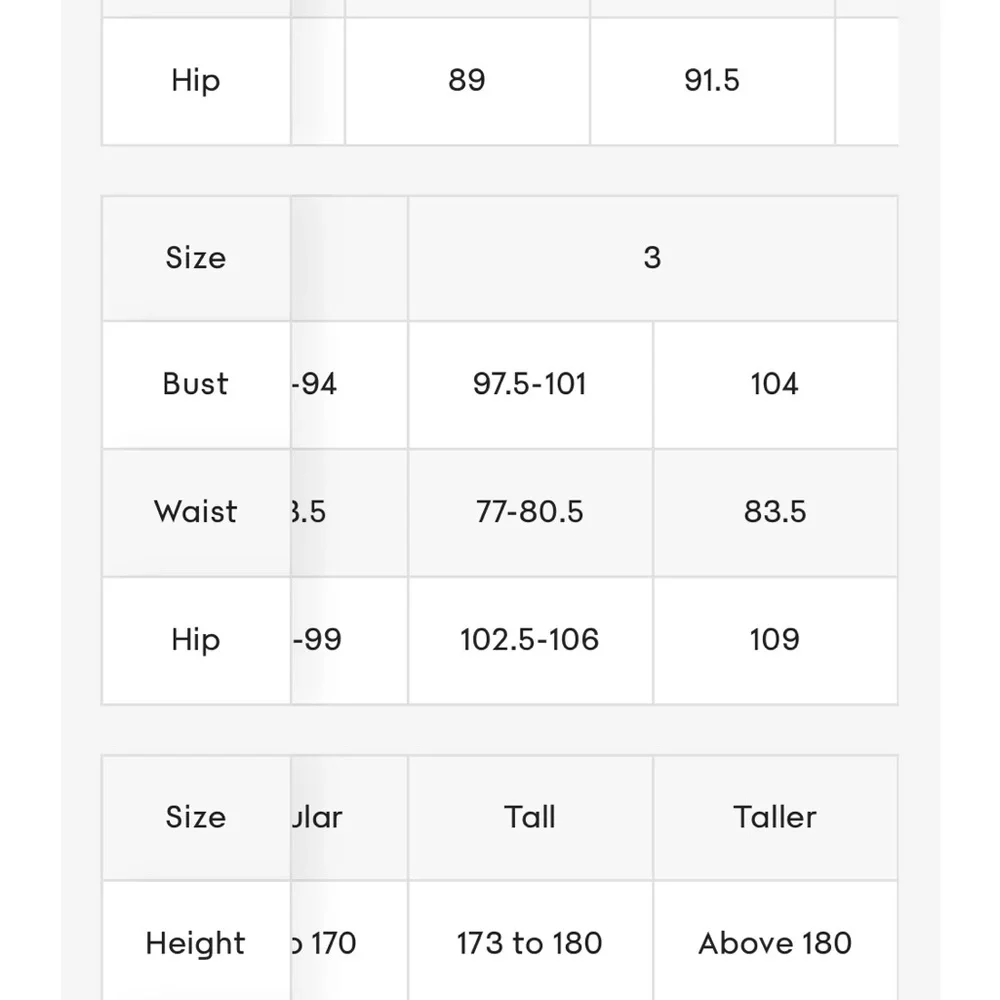Select the Above 180 height cell

[775, 943]
